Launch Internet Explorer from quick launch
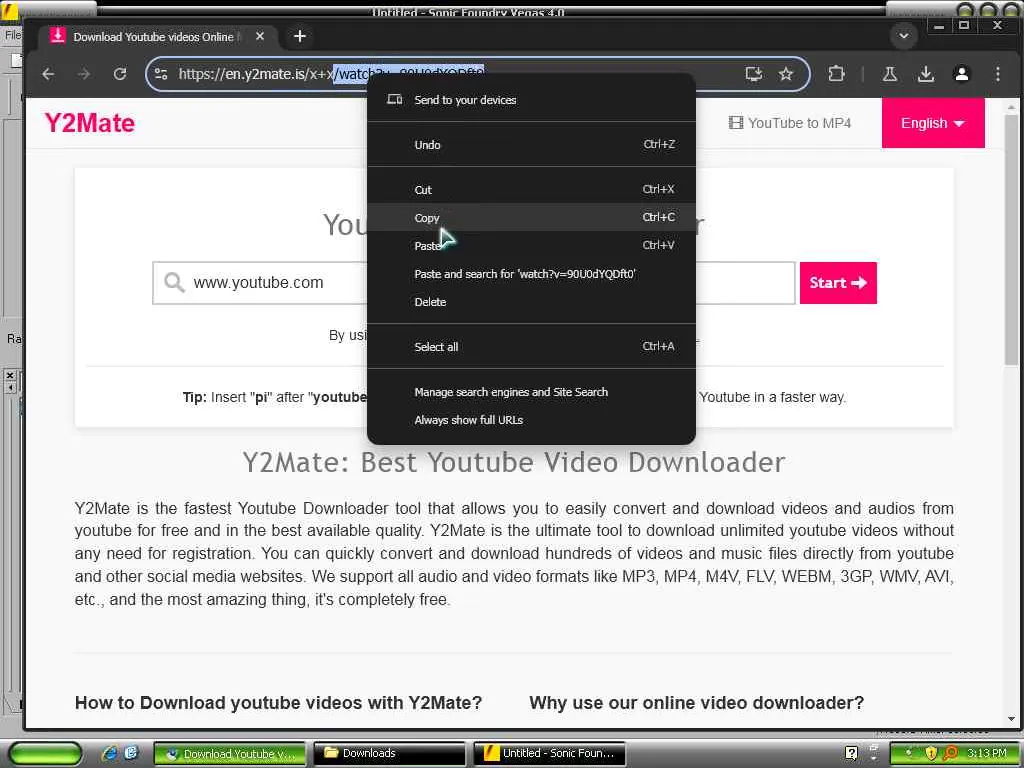 [110, 753]
